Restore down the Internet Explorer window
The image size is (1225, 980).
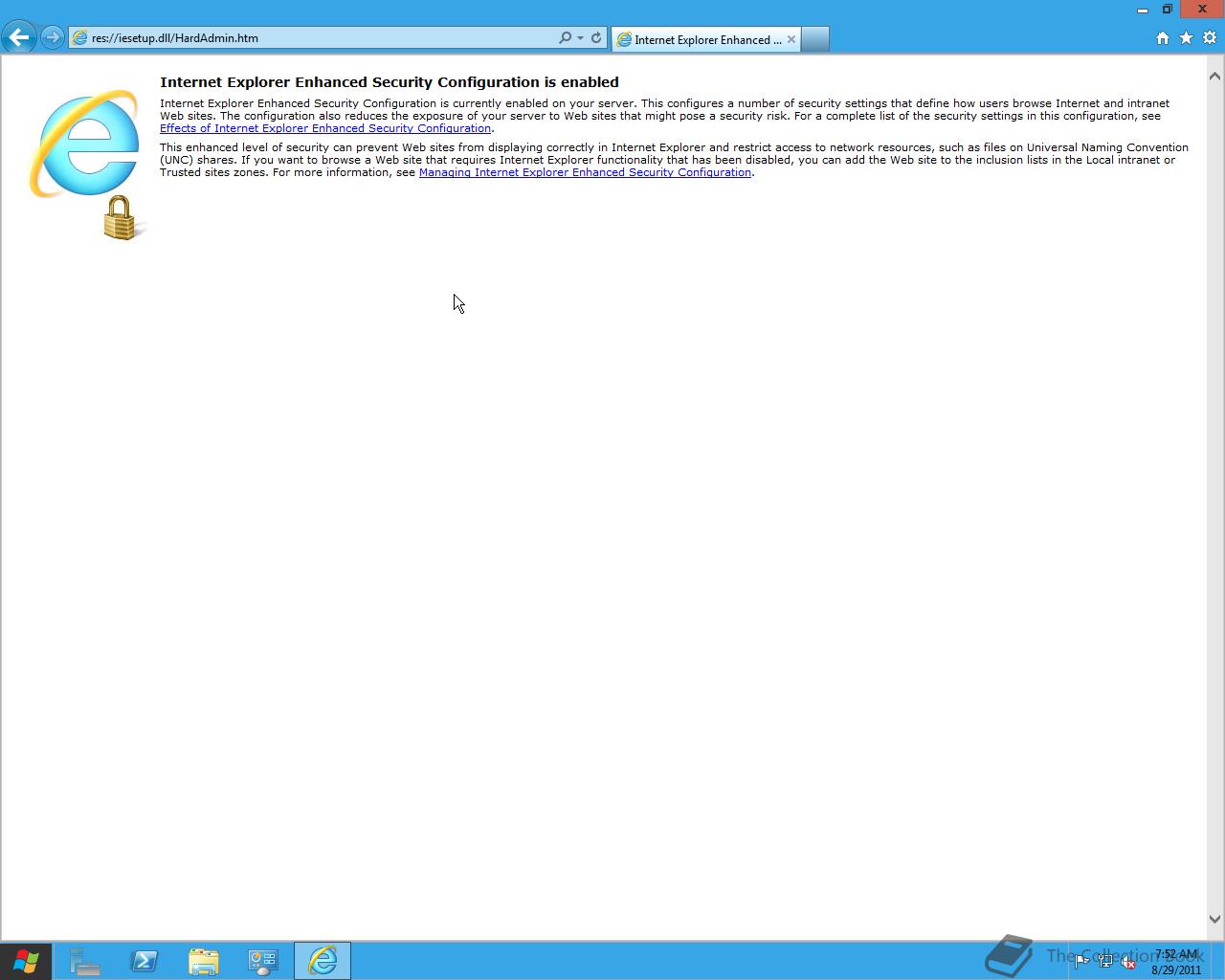1168,10
